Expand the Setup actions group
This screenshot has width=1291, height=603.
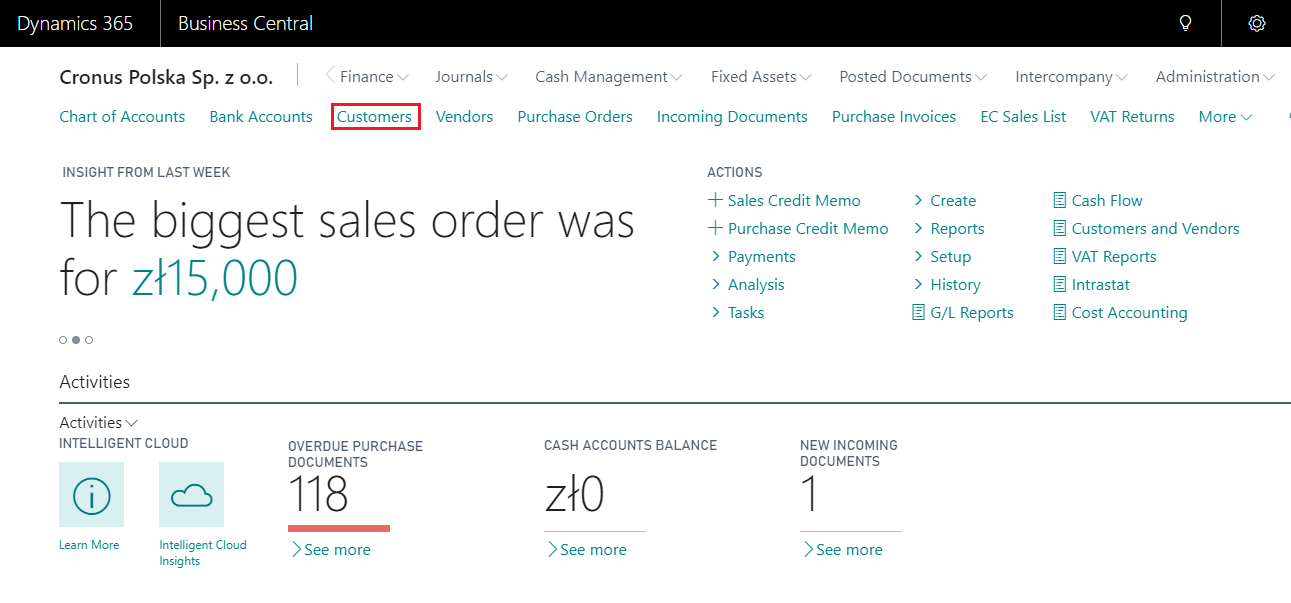coord(942,256)
